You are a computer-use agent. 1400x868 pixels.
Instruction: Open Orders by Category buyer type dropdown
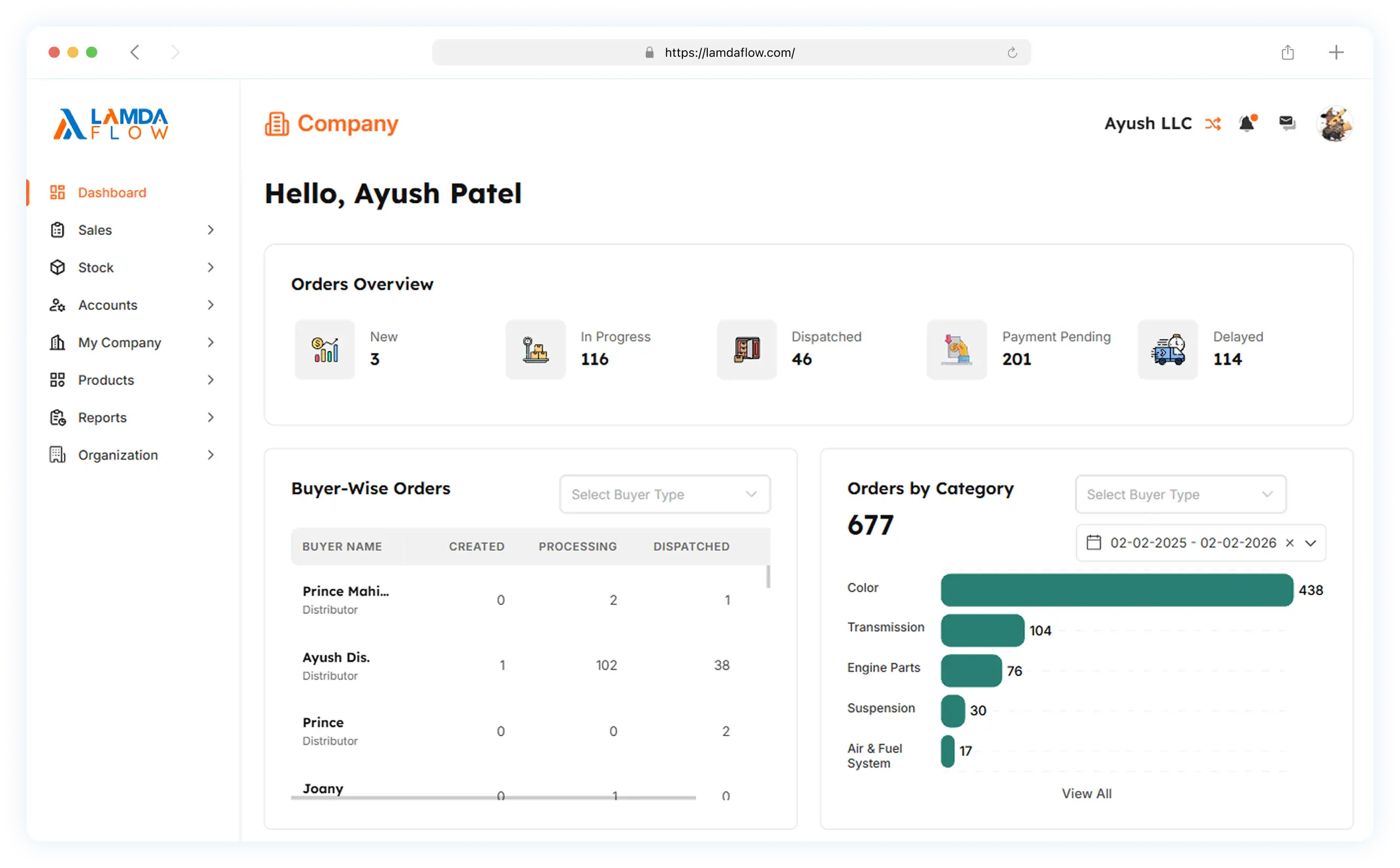click(1181, 494)
